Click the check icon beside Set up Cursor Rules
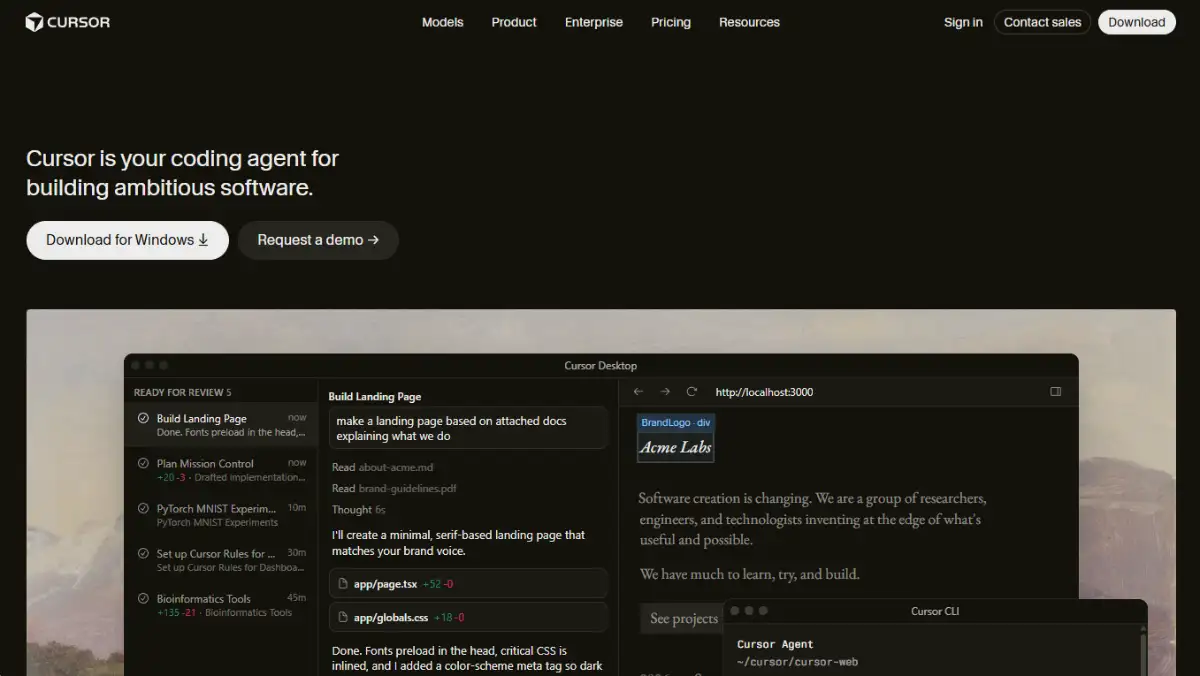1200x676 pixels. click(x=143, y=553)
